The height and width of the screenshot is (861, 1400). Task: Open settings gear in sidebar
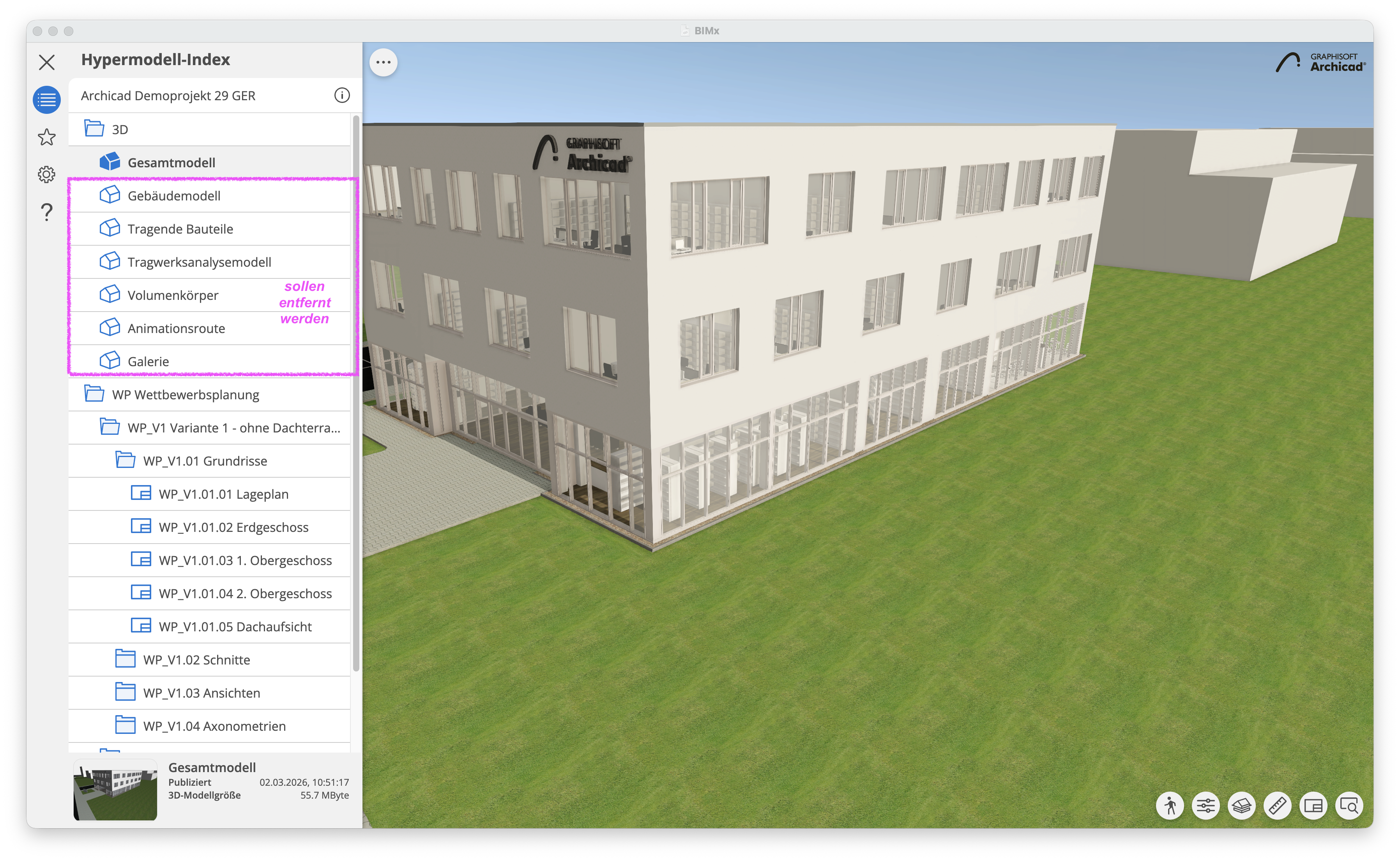pyautogui.click(x=47, y=174)
